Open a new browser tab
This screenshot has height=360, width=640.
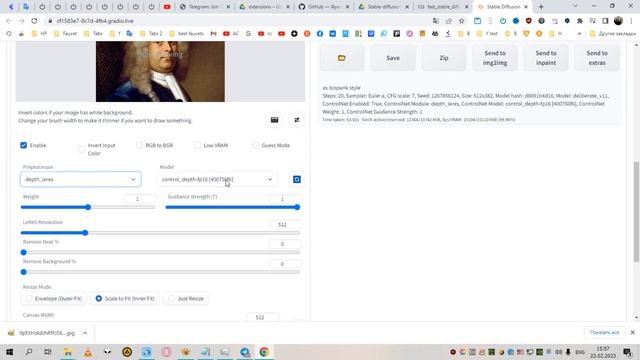[x=541, y=7]
